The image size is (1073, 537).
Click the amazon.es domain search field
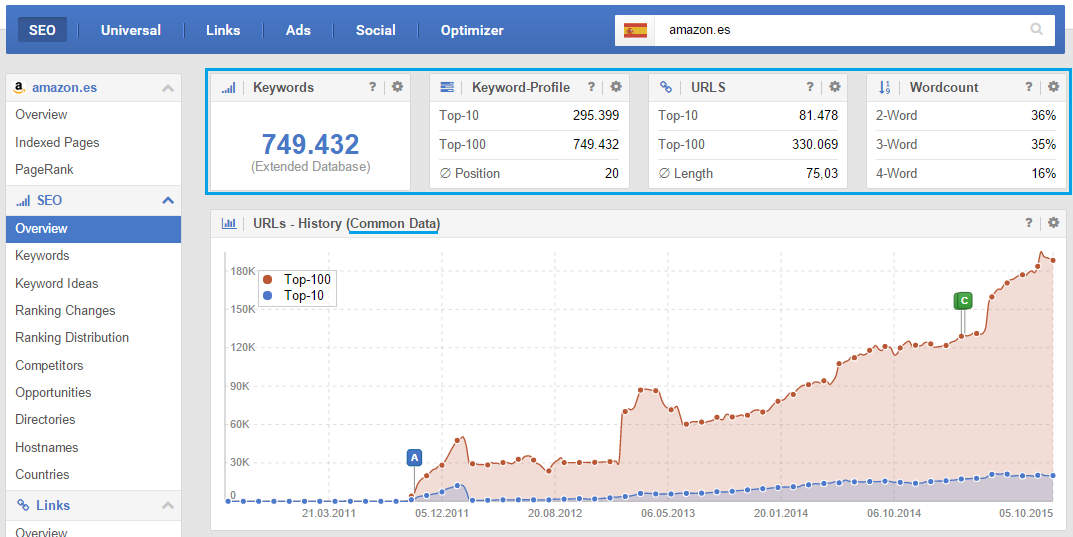[x=840, y=30]
